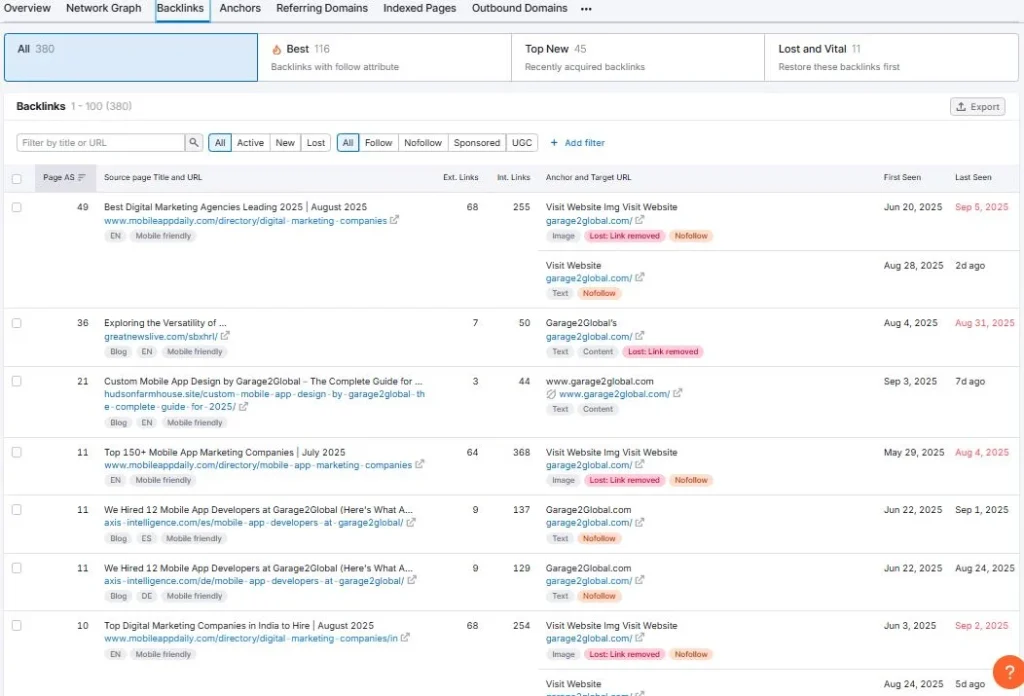The image size is (1024, 696).
Task: Check the Top 150+ Mobile App Marketing row
Action: coord(16,452)
